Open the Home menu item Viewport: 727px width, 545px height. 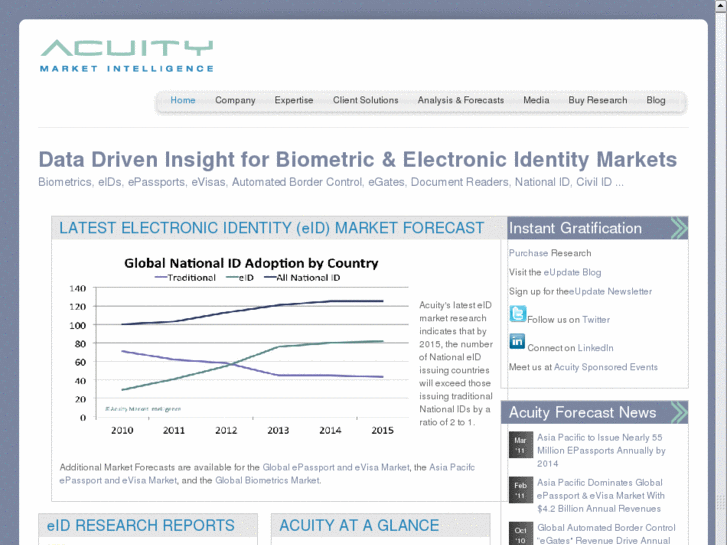point(183,100)
